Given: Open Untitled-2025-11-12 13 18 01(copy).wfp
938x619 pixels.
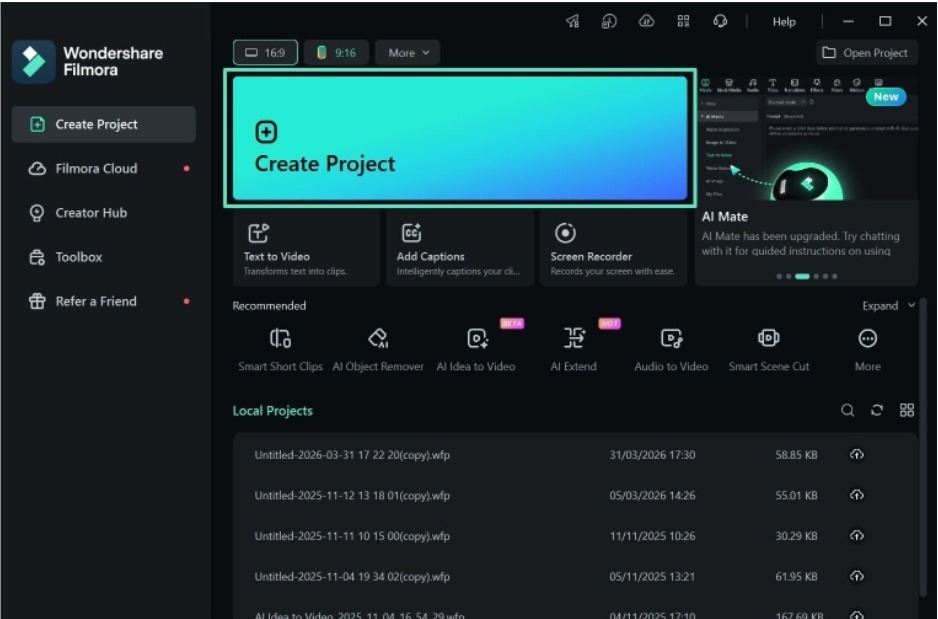Looking at the screenshot, I should pyautogui.click(x=352, y=496).
